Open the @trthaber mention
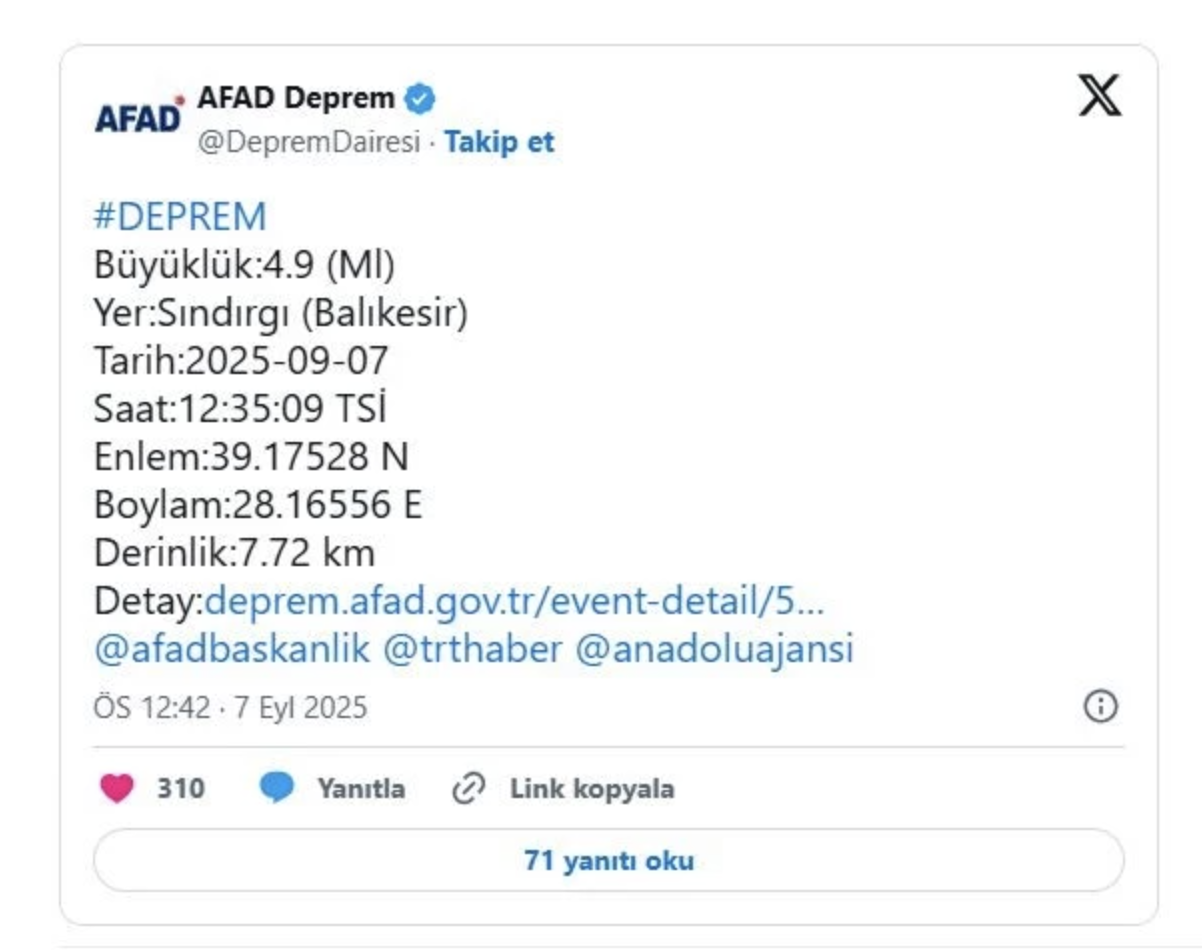1202x950 pixels. click(473, 649)
